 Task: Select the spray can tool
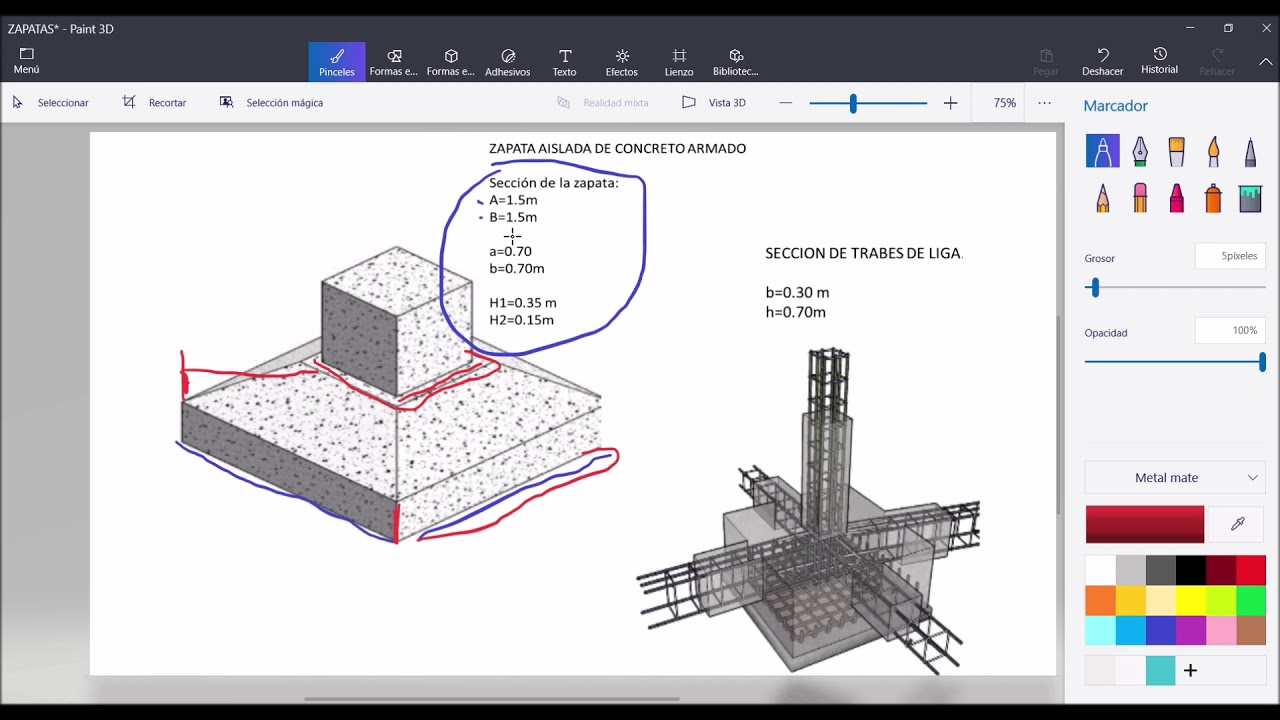click(x=1213, y=197)
